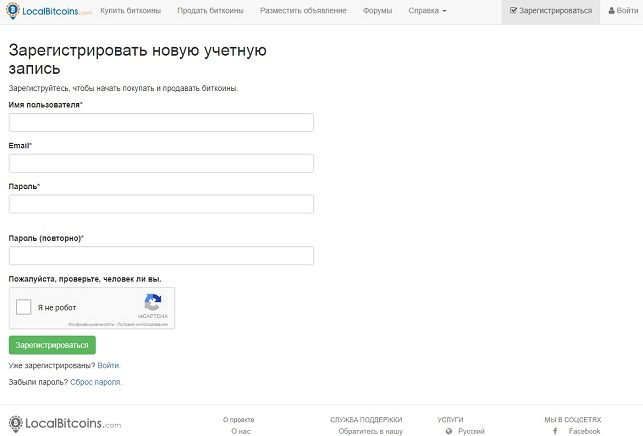Screen dimensions: 643x436
Task: Click the globe icon beside Русский
Action: point(449,431)
